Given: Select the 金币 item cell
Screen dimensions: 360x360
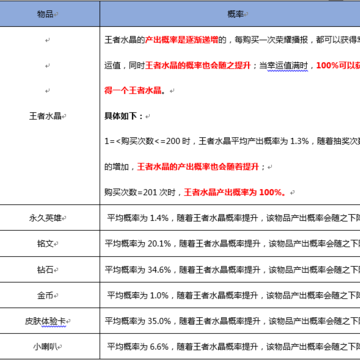Looking at the screenshot, I should pyautogui.click(x=49, y=295).
